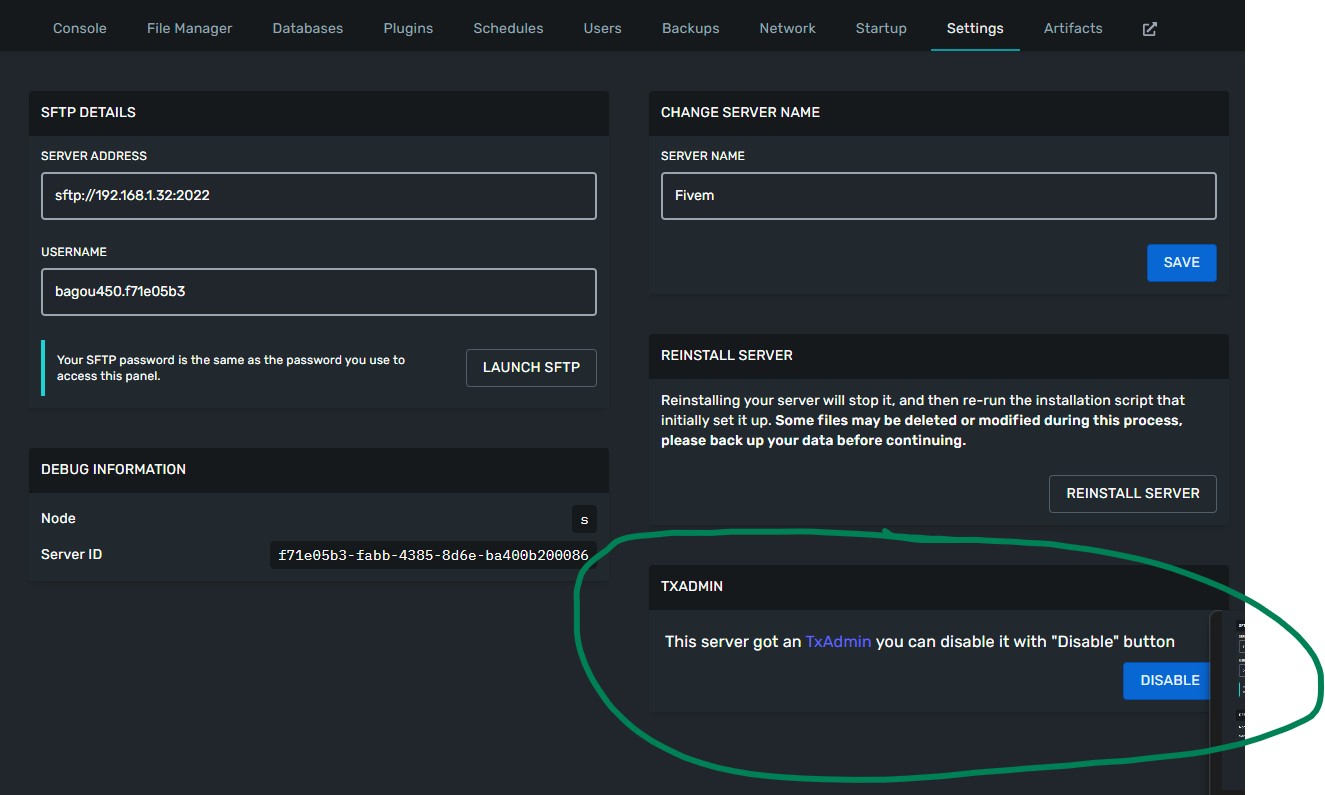Viewport: 1325px width, 795px height.
Task: Click the Reinstall Server button
Action: [1133, 493]
